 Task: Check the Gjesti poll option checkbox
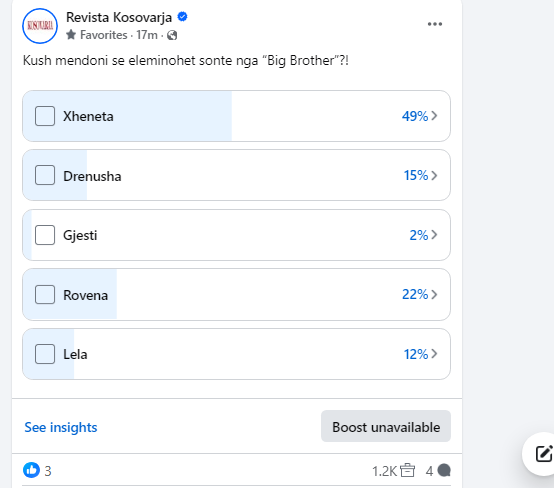45,235
